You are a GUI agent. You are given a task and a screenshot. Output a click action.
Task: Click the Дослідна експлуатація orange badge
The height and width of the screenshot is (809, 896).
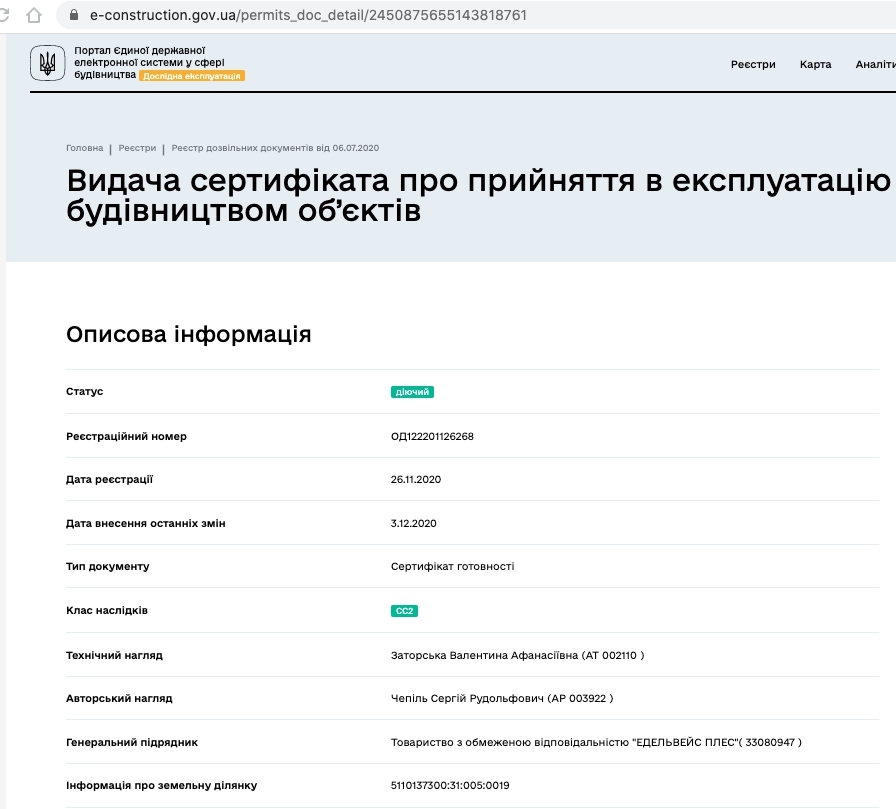[x=192, y=76]
